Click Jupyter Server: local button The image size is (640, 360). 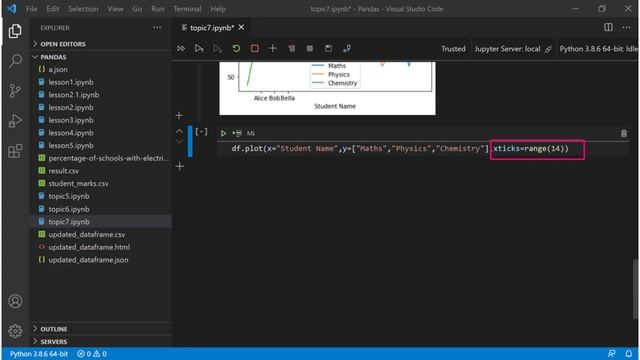(513, 49)
